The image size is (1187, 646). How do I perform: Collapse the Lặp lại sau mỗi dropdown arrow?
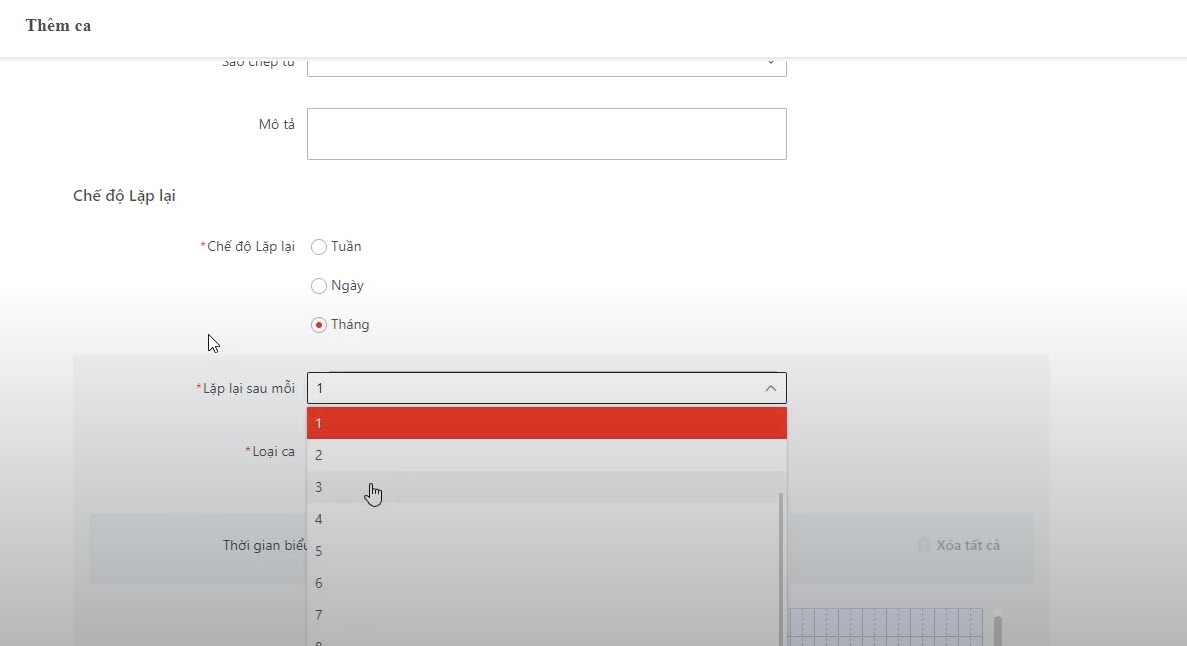[x=770, y=388]
